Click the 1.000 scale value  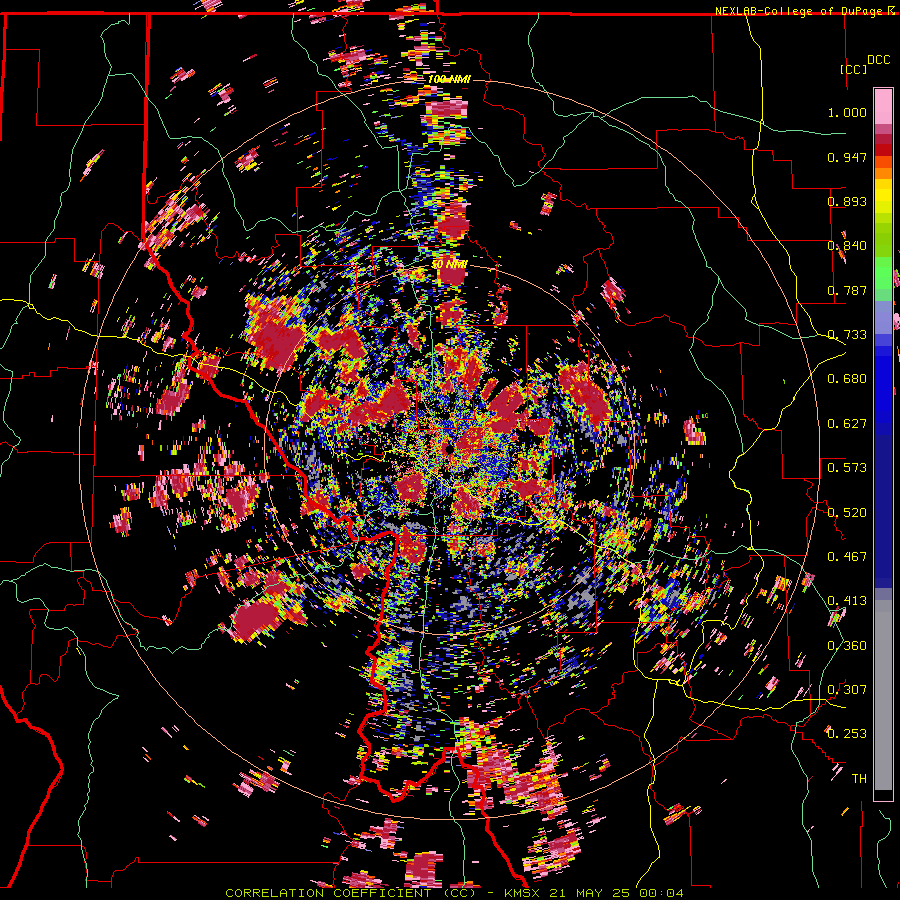847,112
